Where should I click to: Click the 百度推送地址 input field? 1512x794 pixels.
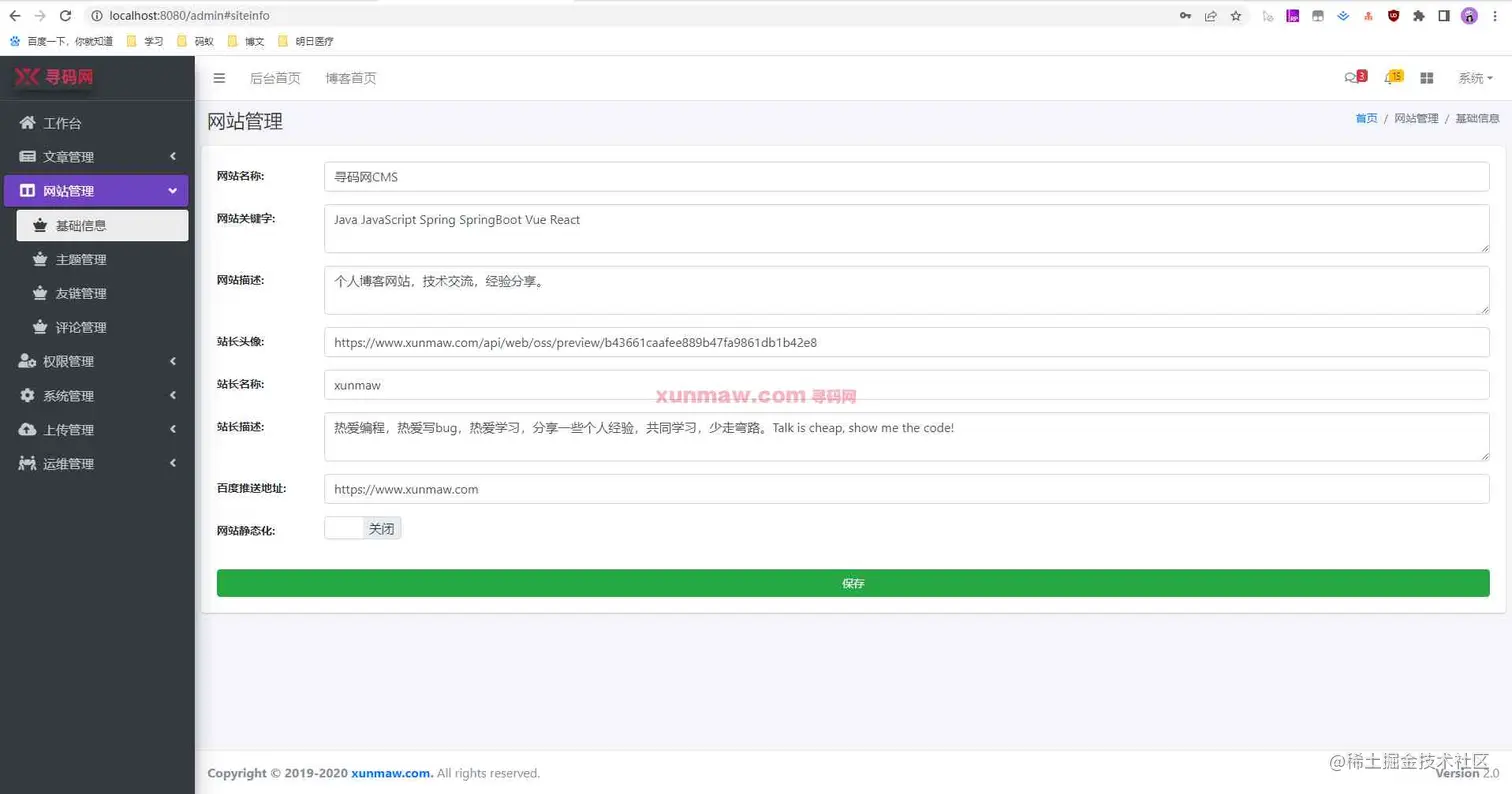907,489
